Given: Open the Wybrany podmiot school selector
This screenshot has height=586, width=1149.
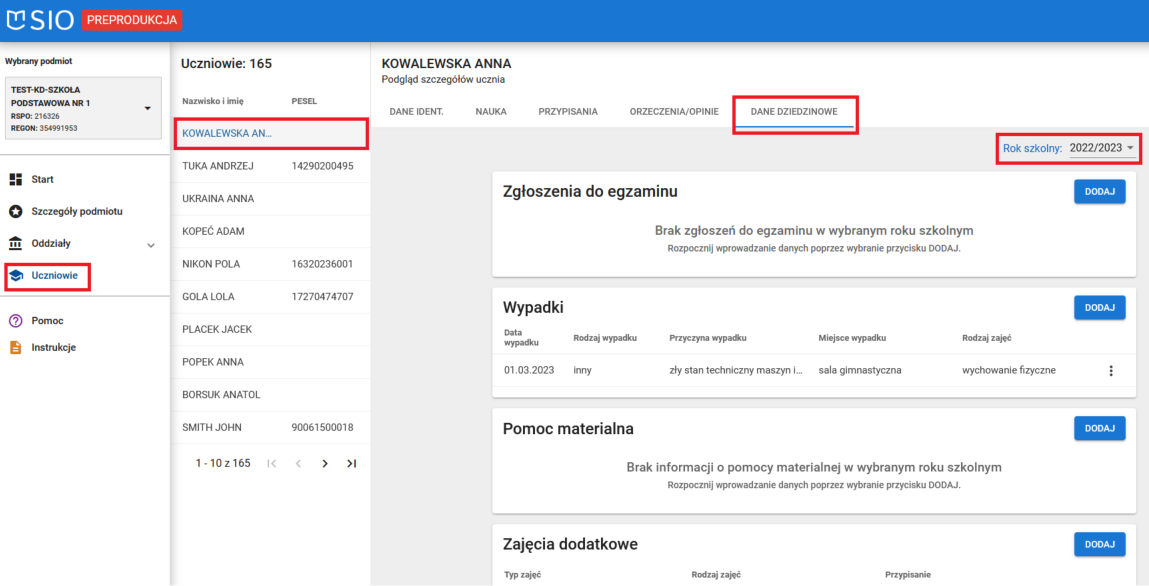Looking at the screenshot, I should coord(84,108).
